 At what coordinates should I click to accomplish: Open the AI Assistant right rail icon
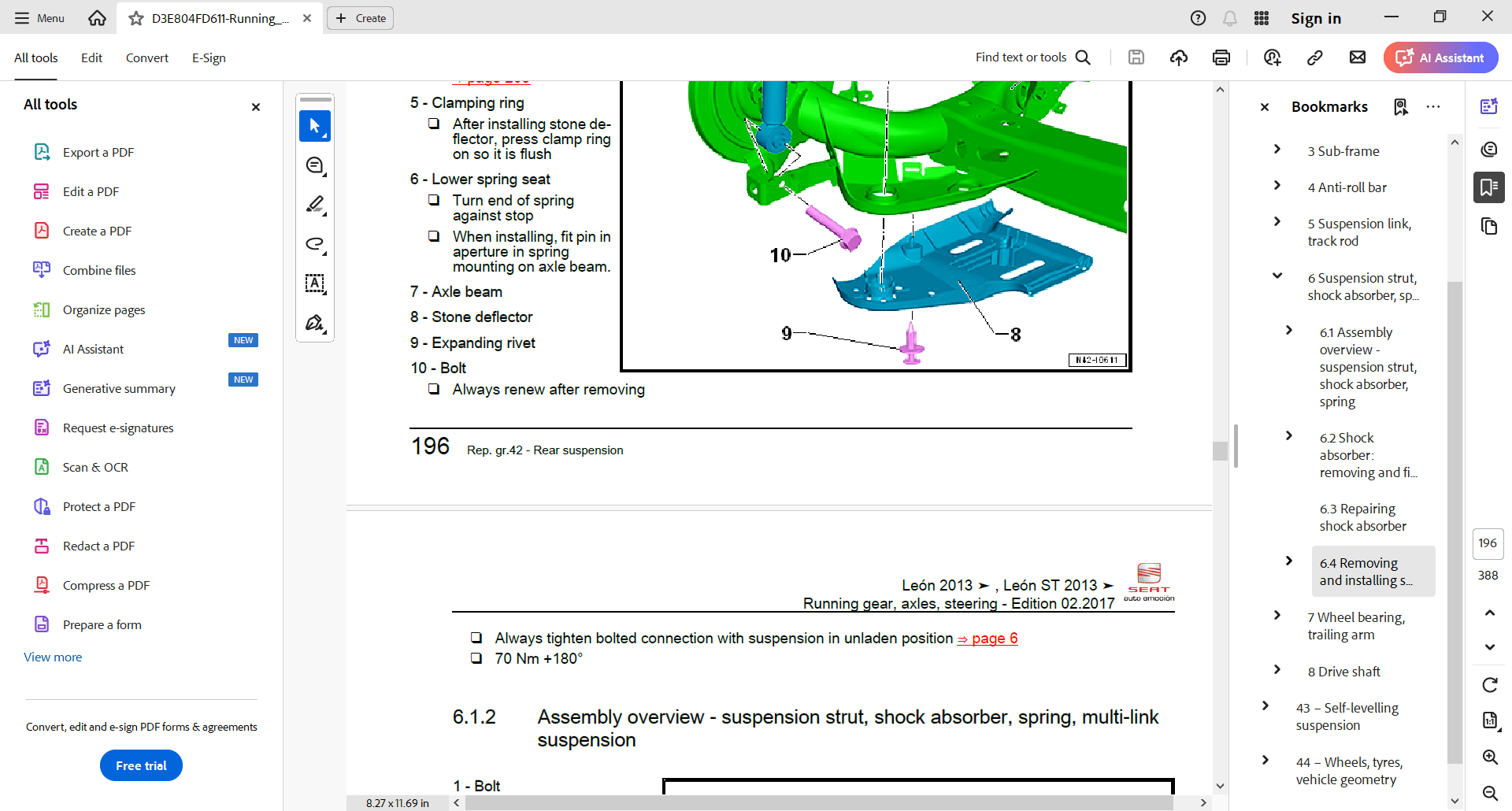1489,107
